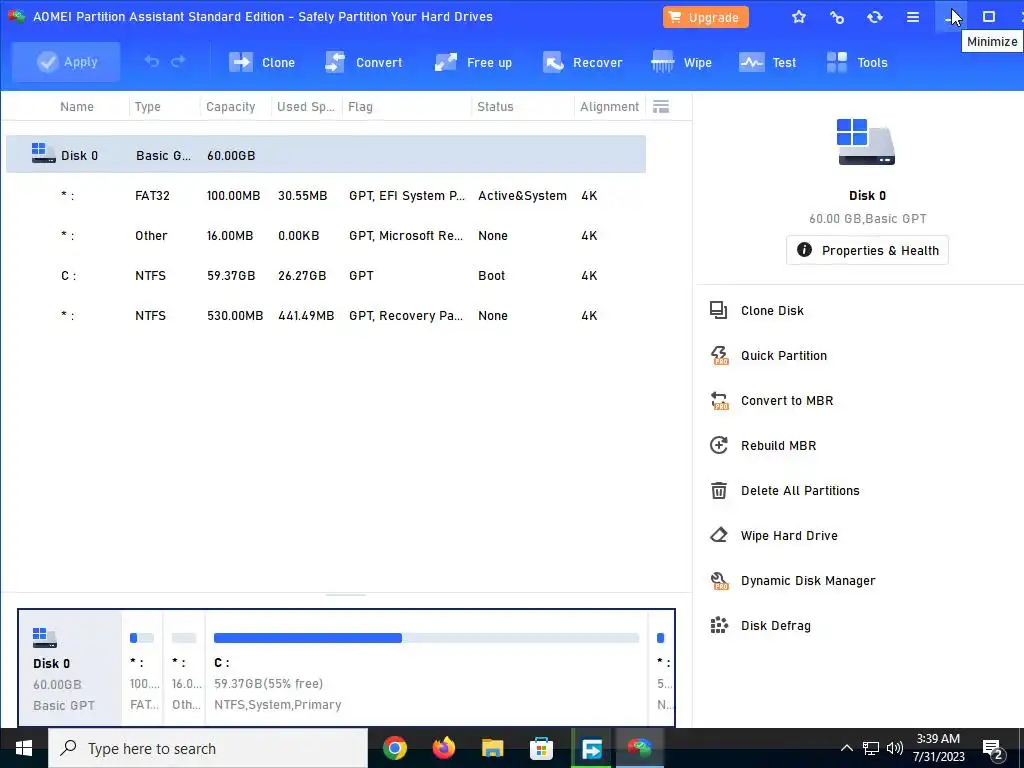Click the AOMEI Partition Assistant taskbar icon
The width and height of the screenshot is (1024, 768).
[639, 748]
